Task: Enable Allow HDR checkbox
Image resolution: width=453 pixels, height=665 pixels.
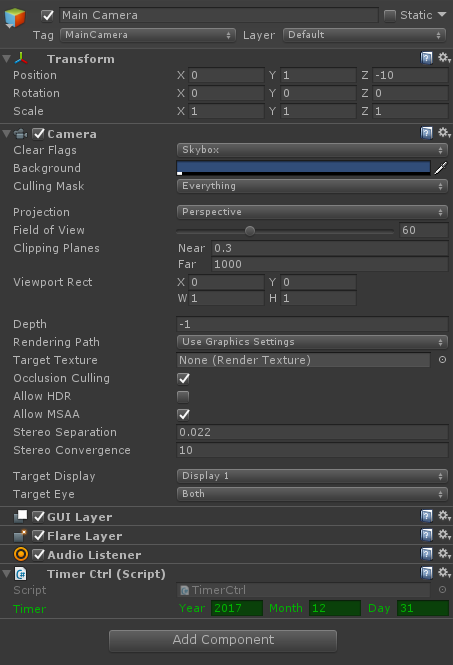Action: [183, 397]
